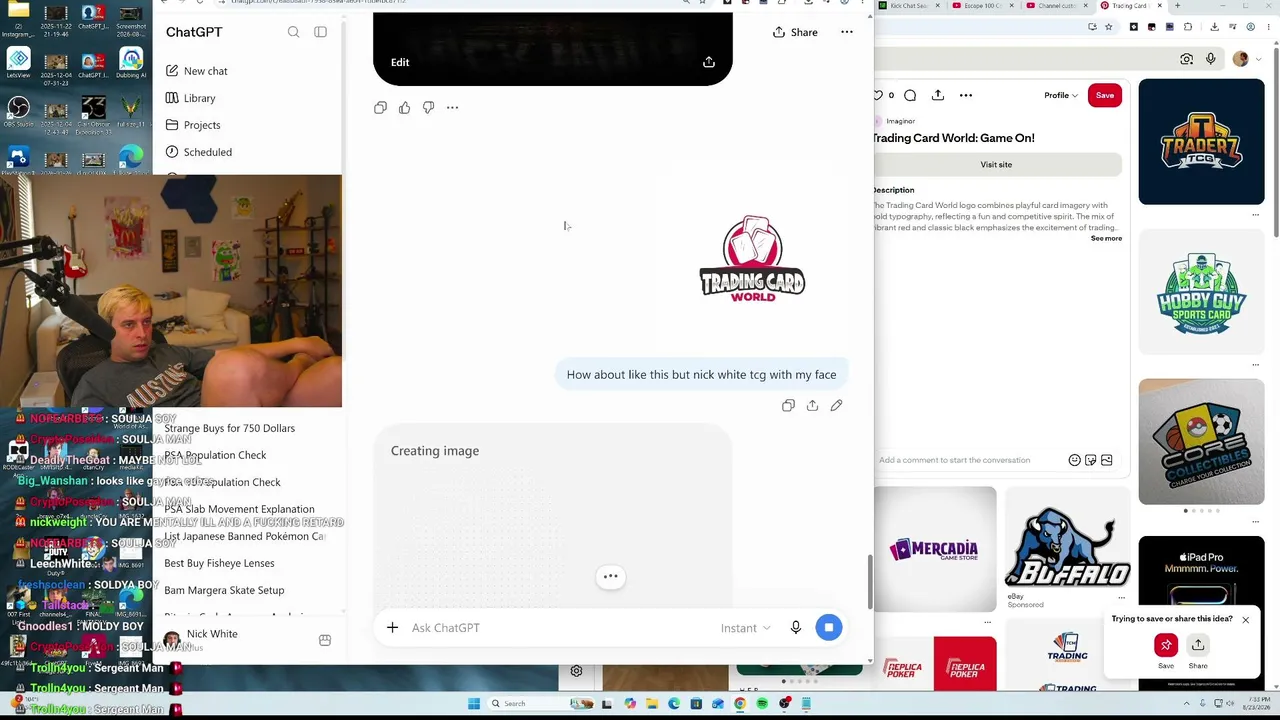Open the Profile board dropdown on the pin
The width and height of the screenshot is (1280, 720).
click(1061, 95)
